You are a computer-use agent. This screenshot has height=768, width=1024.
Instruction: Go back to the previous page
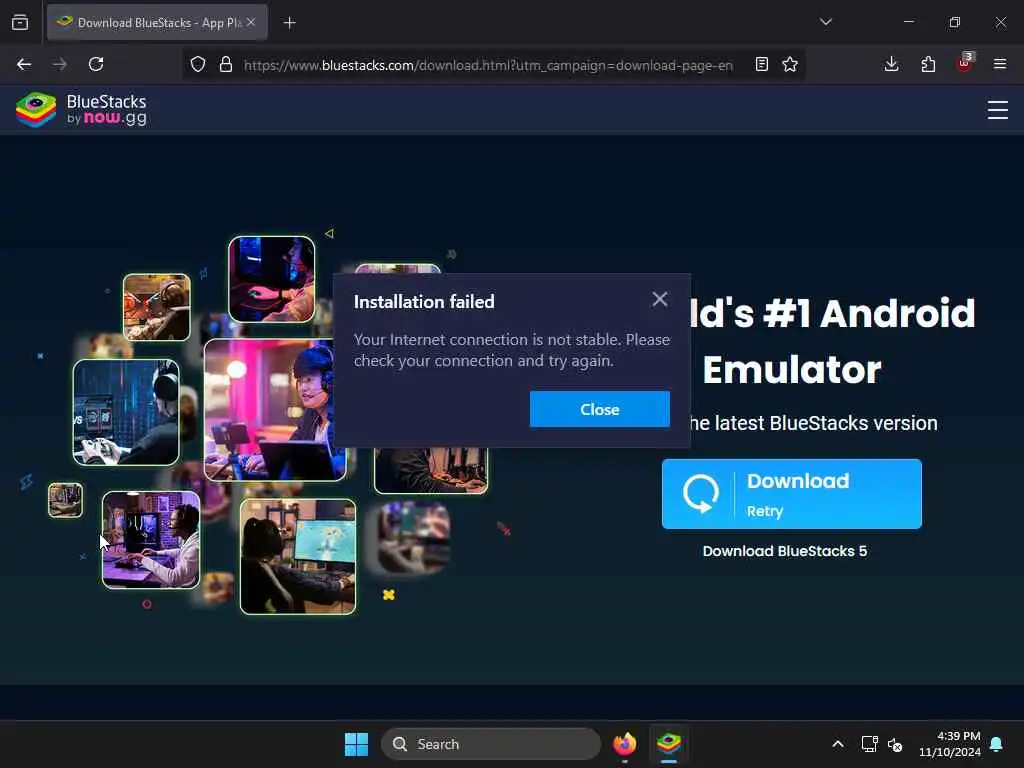coord(24,64)
